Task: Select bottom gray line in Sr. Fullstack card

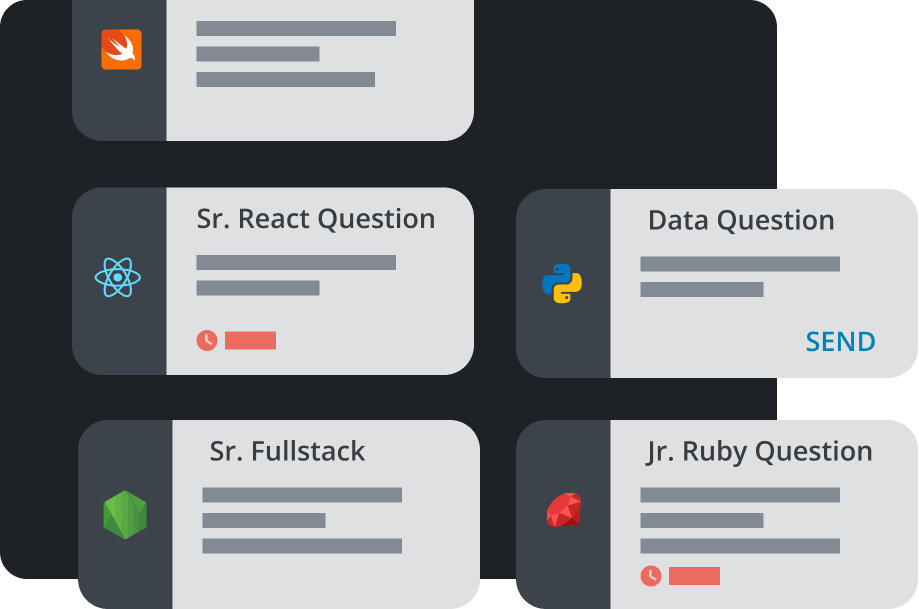Action: pyautogui.click(x=302, y=546)
